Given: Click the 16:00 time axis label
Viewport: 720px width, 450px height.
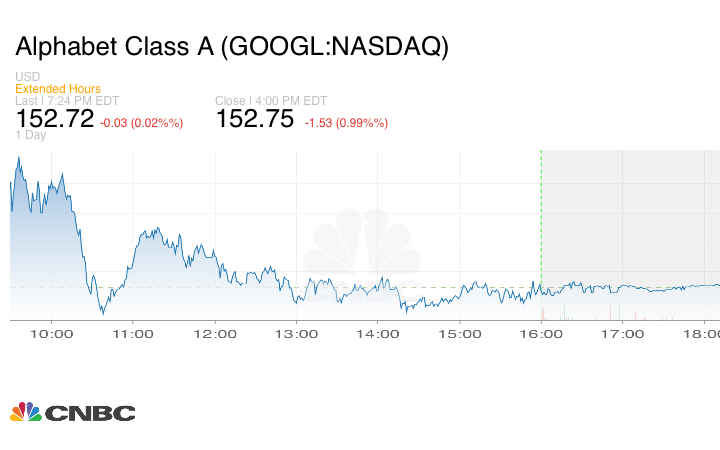Looking at the screenshot, I should [x=541, y=334].
